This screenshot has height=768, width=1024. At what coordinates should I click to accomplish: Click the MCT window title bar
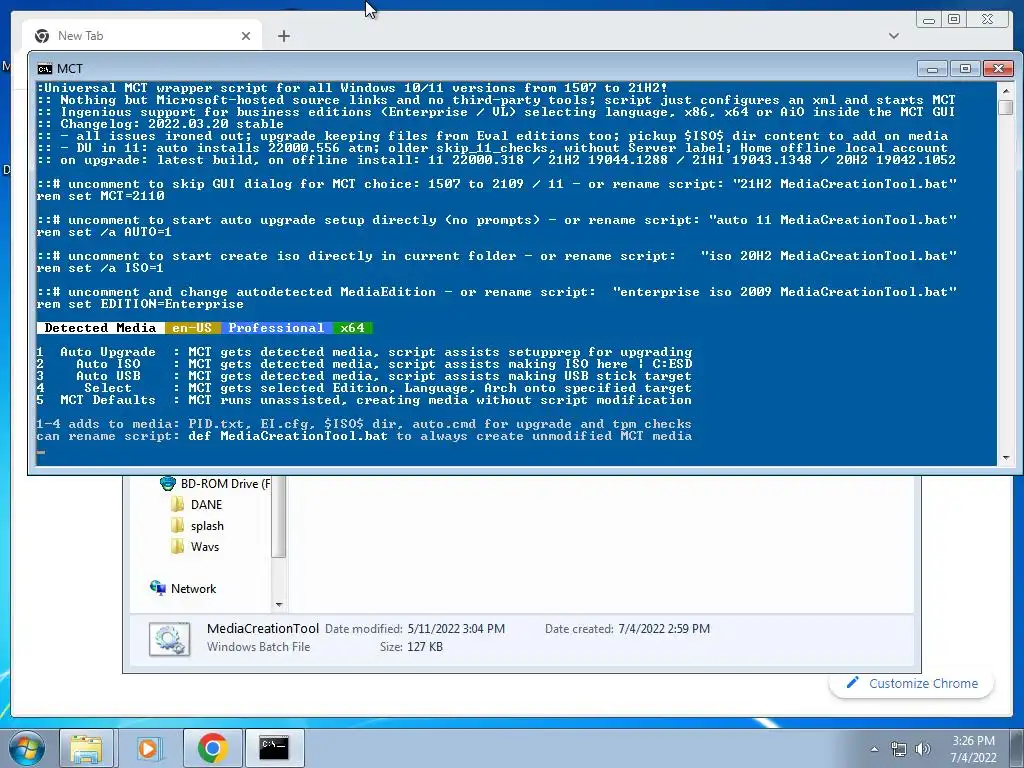click(483, 69)
